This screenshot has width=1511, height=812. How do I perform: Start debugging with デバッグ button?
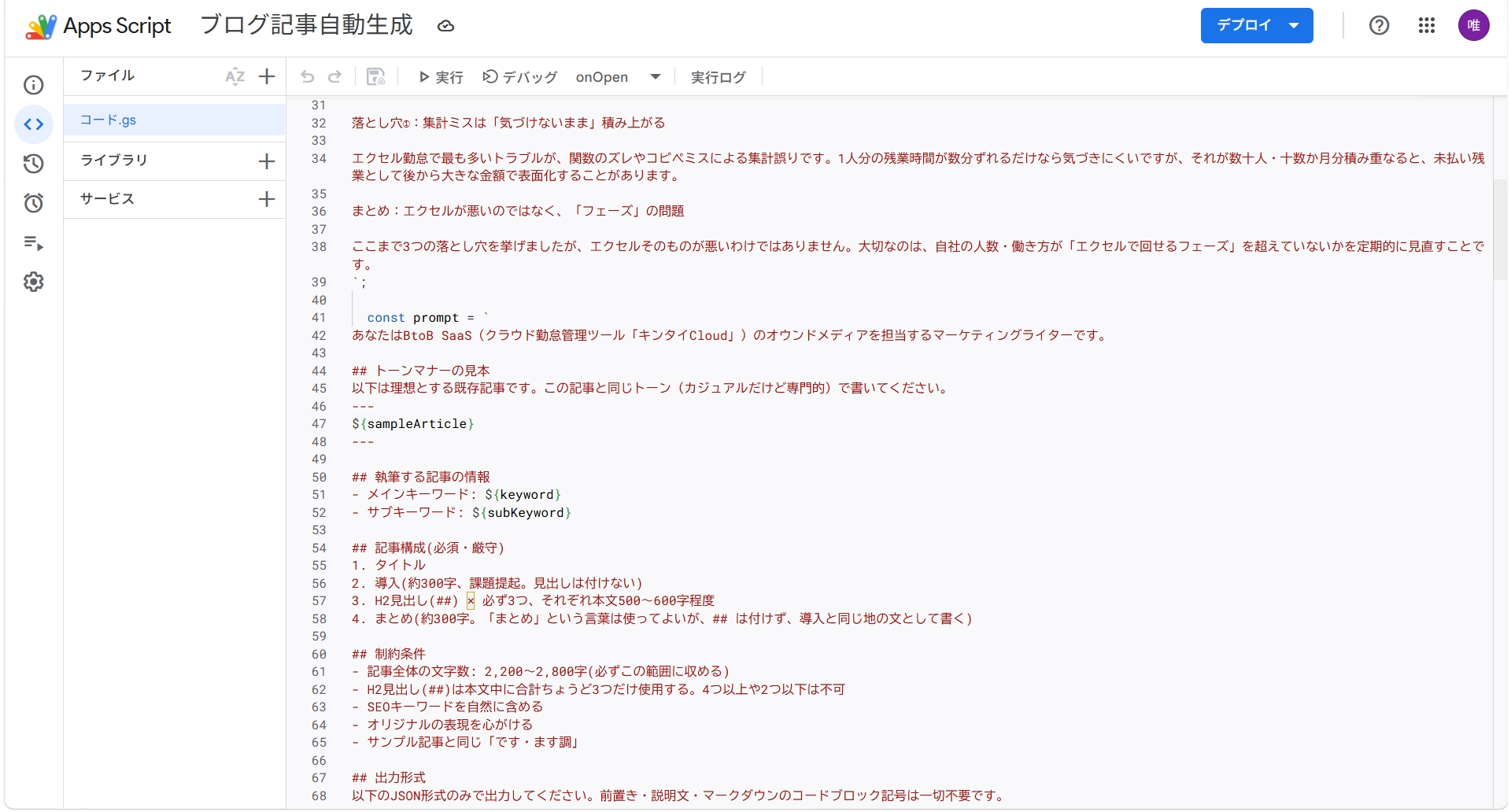coord(520,77)
